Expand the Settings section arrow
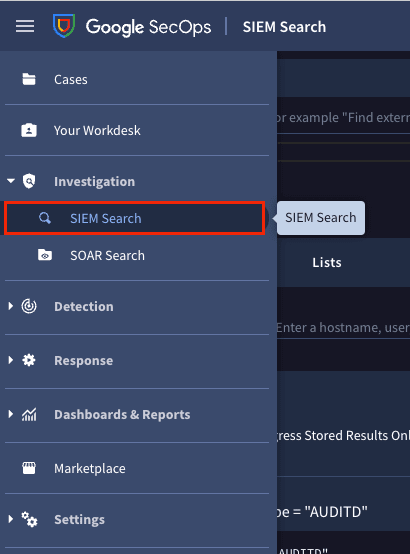 click(11, 519)
